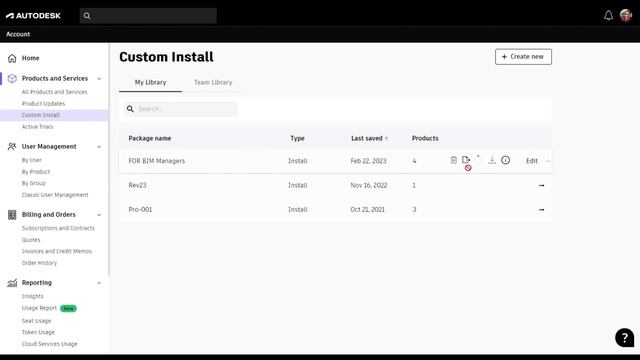Image resolution: width=640 pixels, height=360 pixels.
Task: Collapse the User Management section
Action: tap(99, 147)
